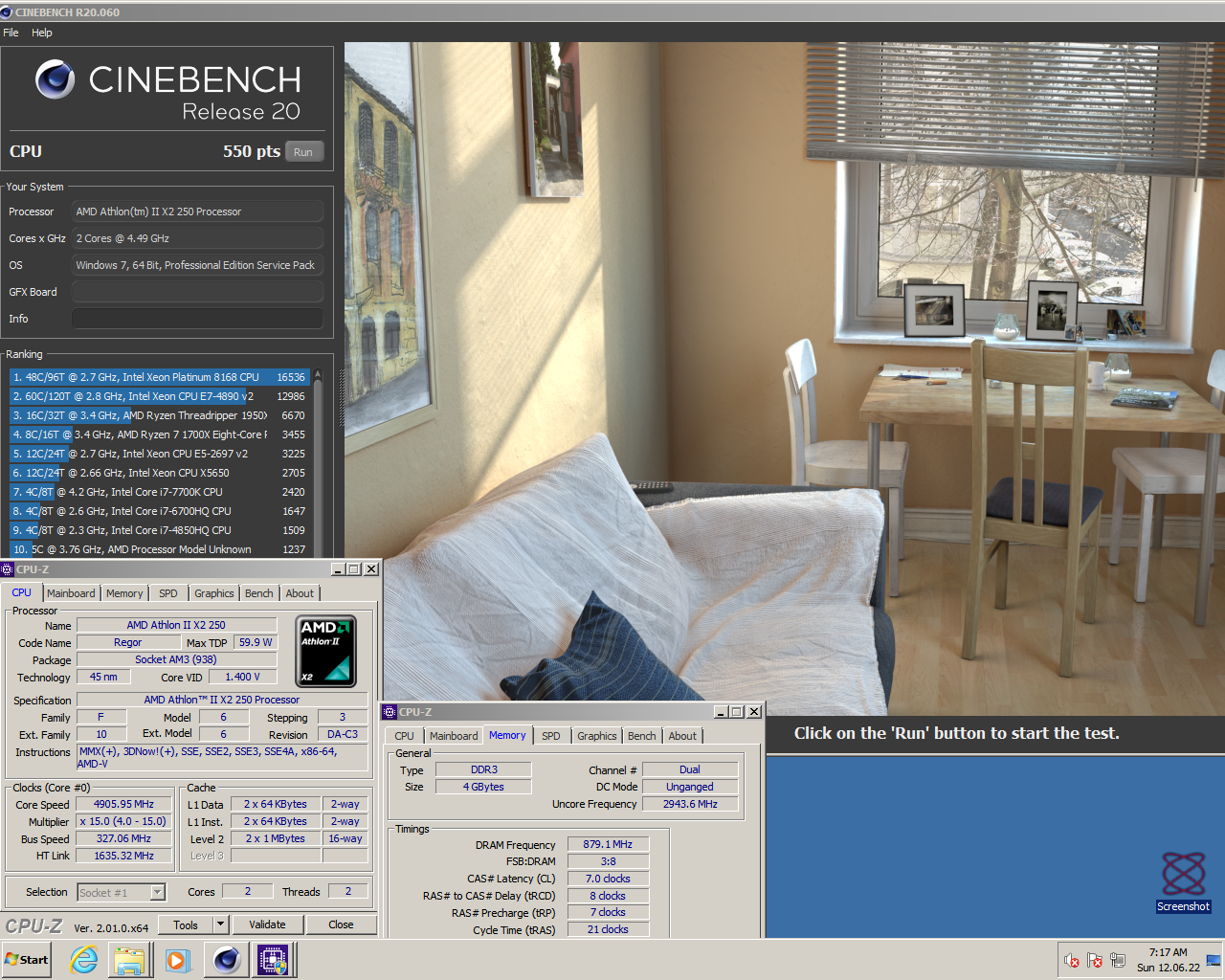Open Windows Media Player from taskbar
Viewport: 1225px width, 980px height.
177,960
